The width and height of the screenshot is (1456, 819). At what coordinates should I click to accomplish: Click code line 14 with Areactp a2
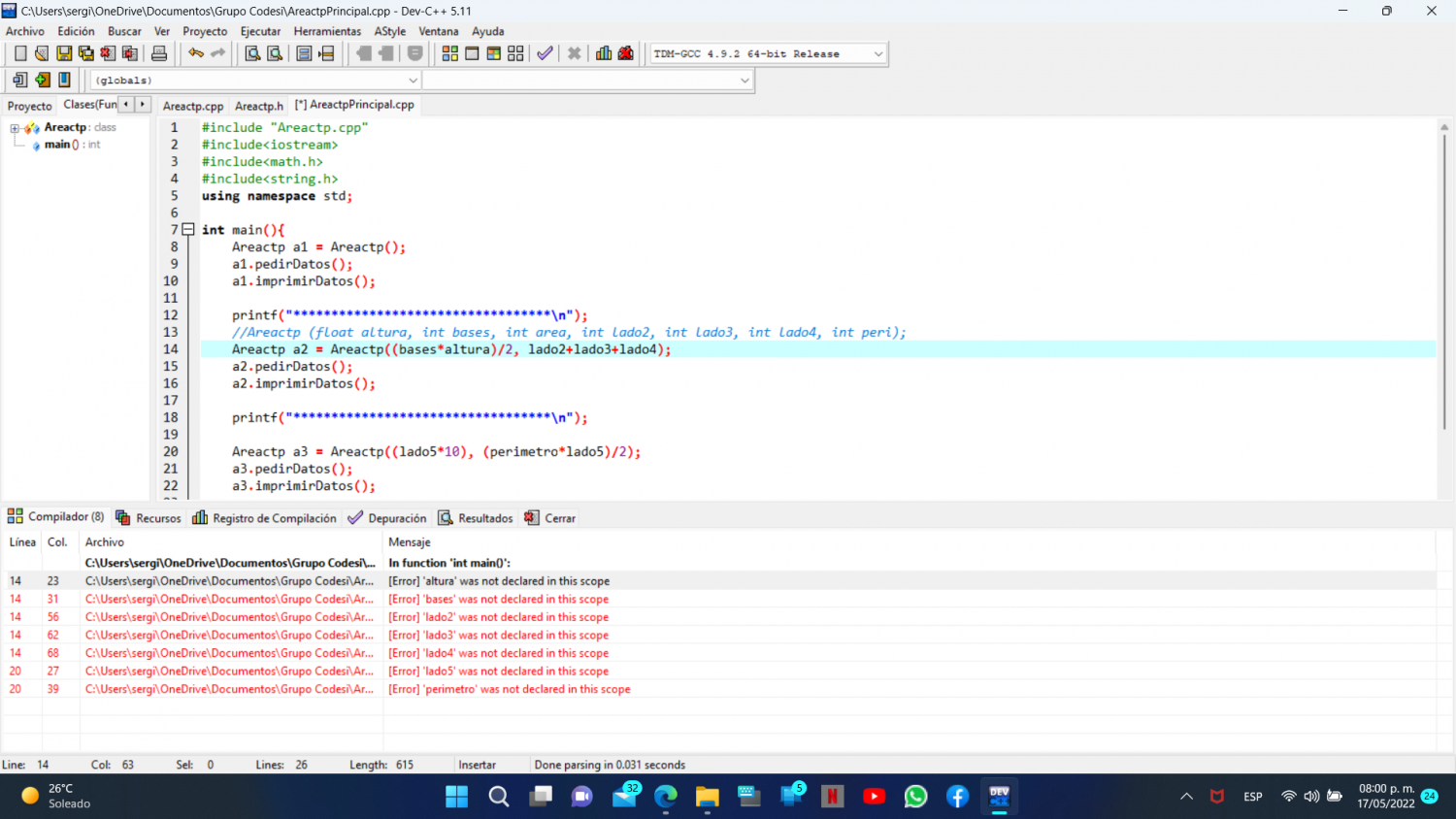(818, 349)
